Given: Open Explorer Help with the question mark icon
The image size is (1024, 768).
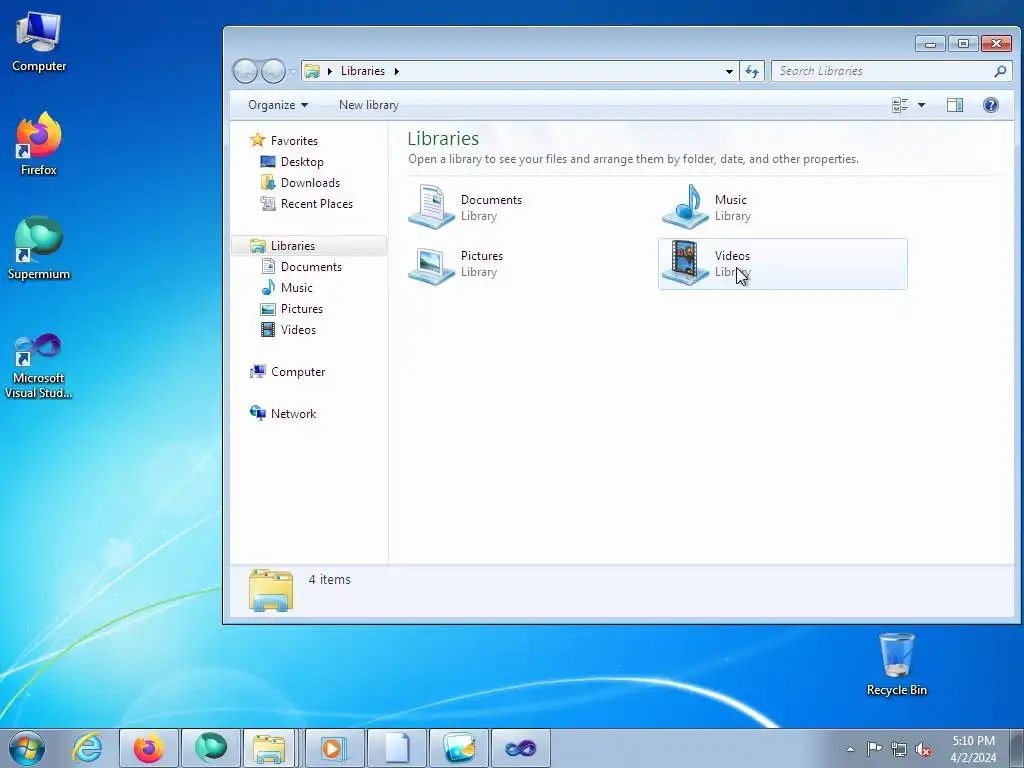Looking at the screenshot, I should click(991, 105).
